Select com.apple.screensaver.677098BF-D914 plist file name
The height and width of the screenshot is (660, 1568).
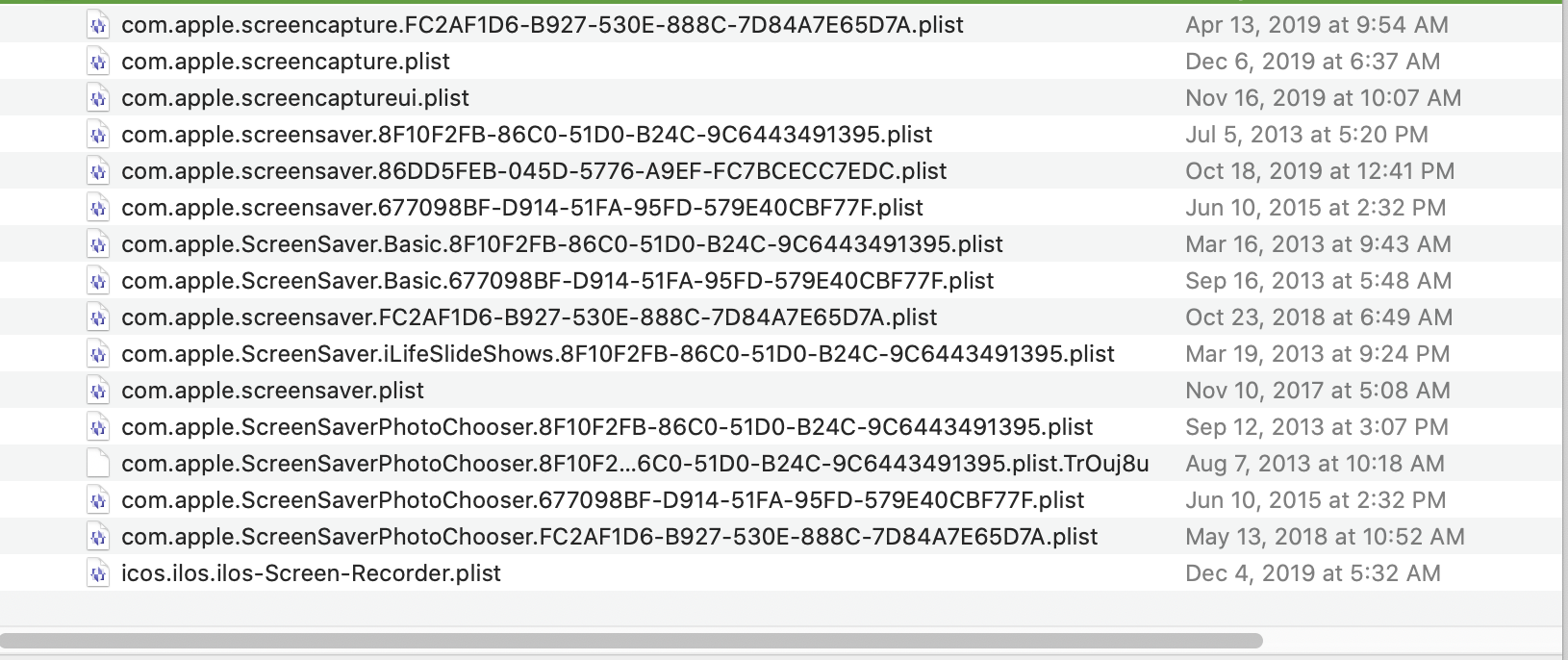coord(521,208)
